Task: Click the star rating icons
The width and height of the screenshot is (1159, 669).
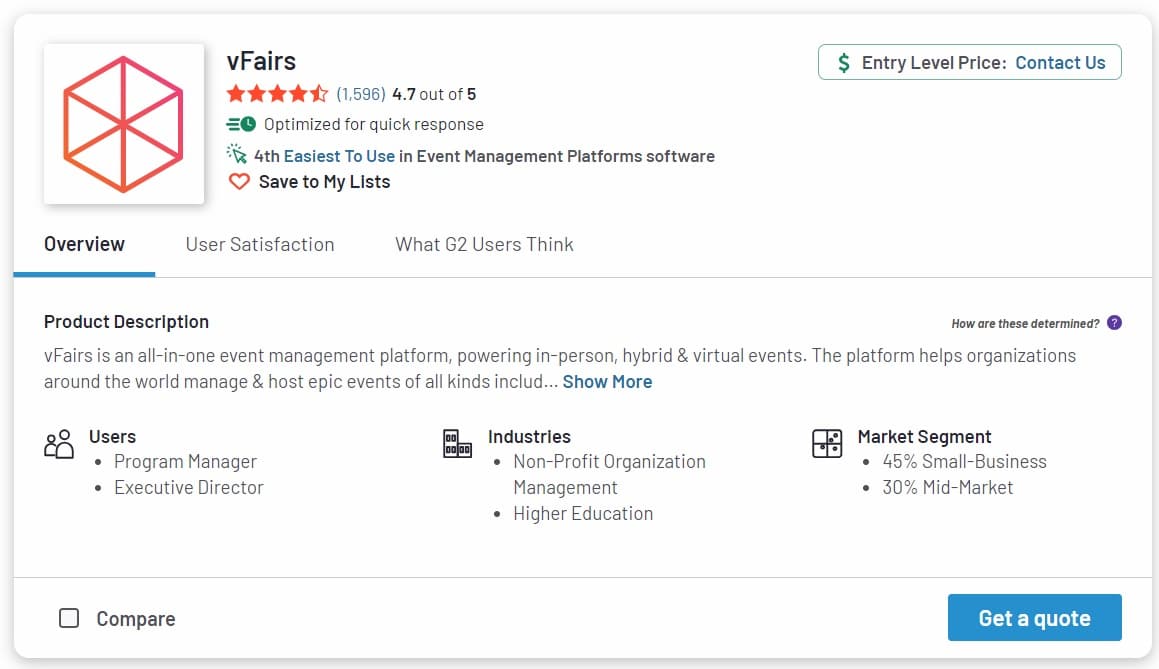Action: tap(277, 94)
